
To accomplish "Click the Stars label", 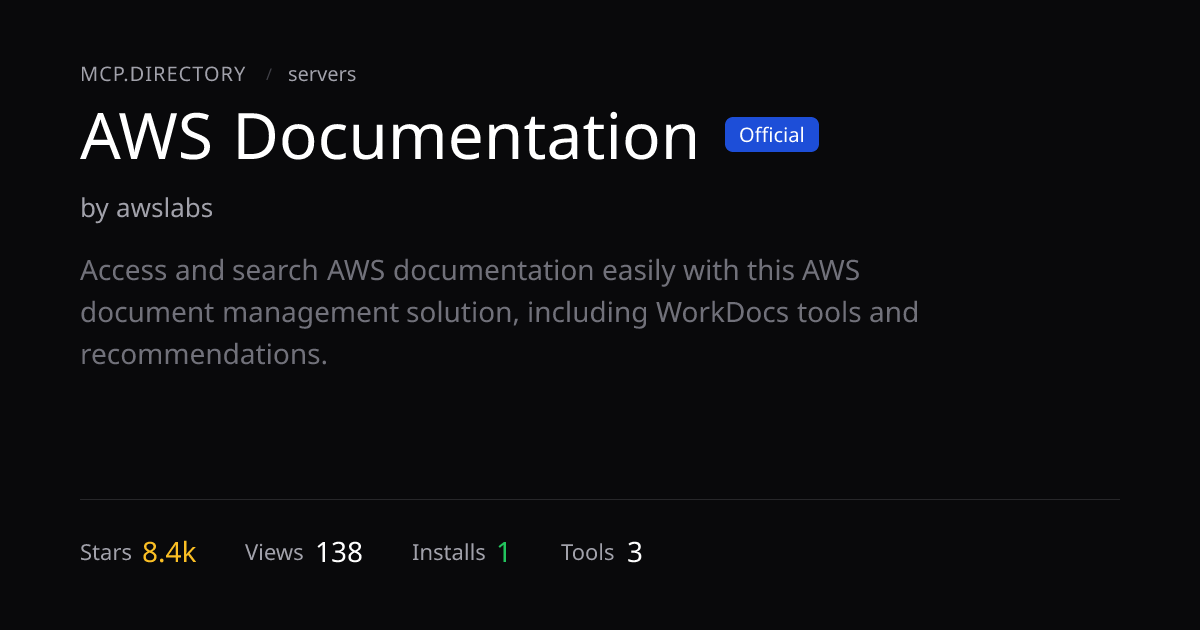I will pos(106,552).
